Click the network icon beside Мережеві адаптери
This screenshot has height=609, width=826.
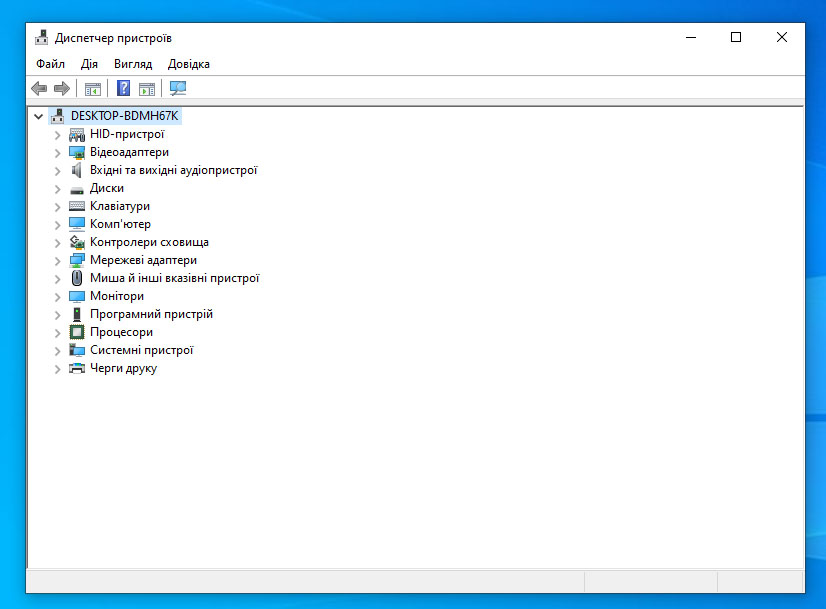click(76, 260)
